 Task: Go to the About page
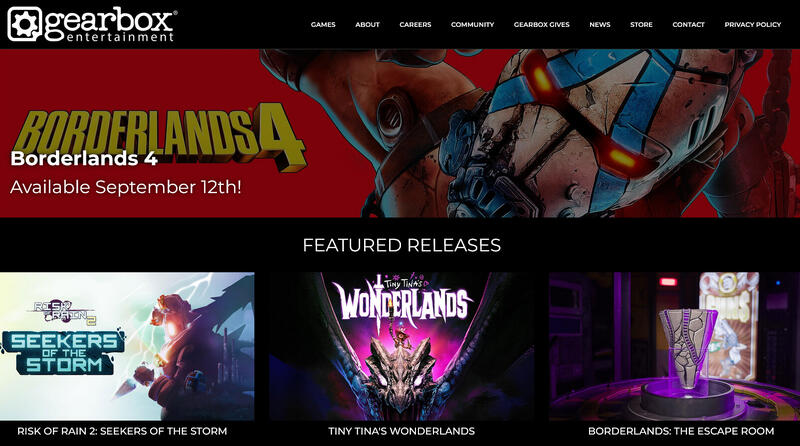[367, 24]
